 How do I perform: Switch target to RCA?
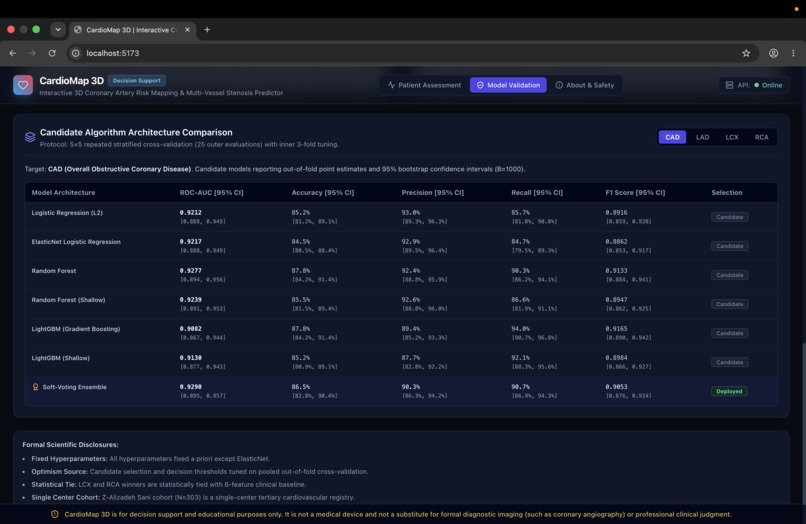pyautogui.click(x=761, y=137)
